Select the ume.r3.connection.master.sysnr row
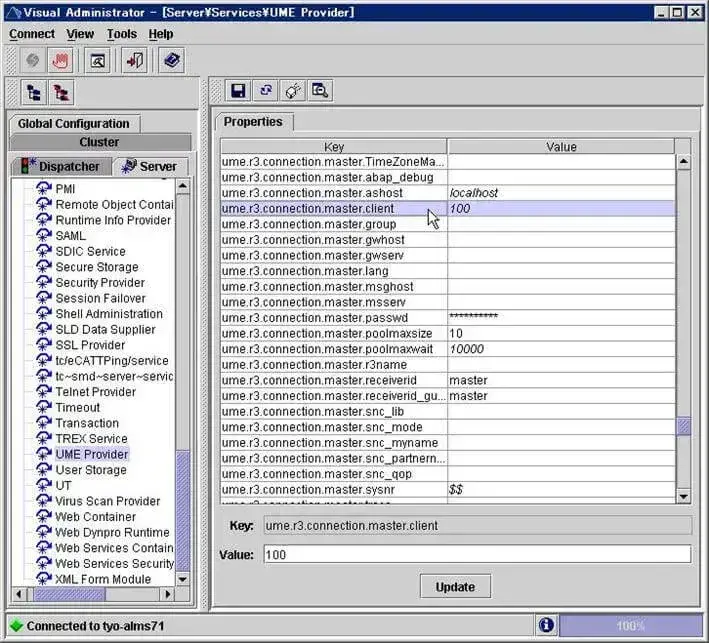Image resolution: width=709 pixels, height=643 pixels. click(x=448, y=489)
